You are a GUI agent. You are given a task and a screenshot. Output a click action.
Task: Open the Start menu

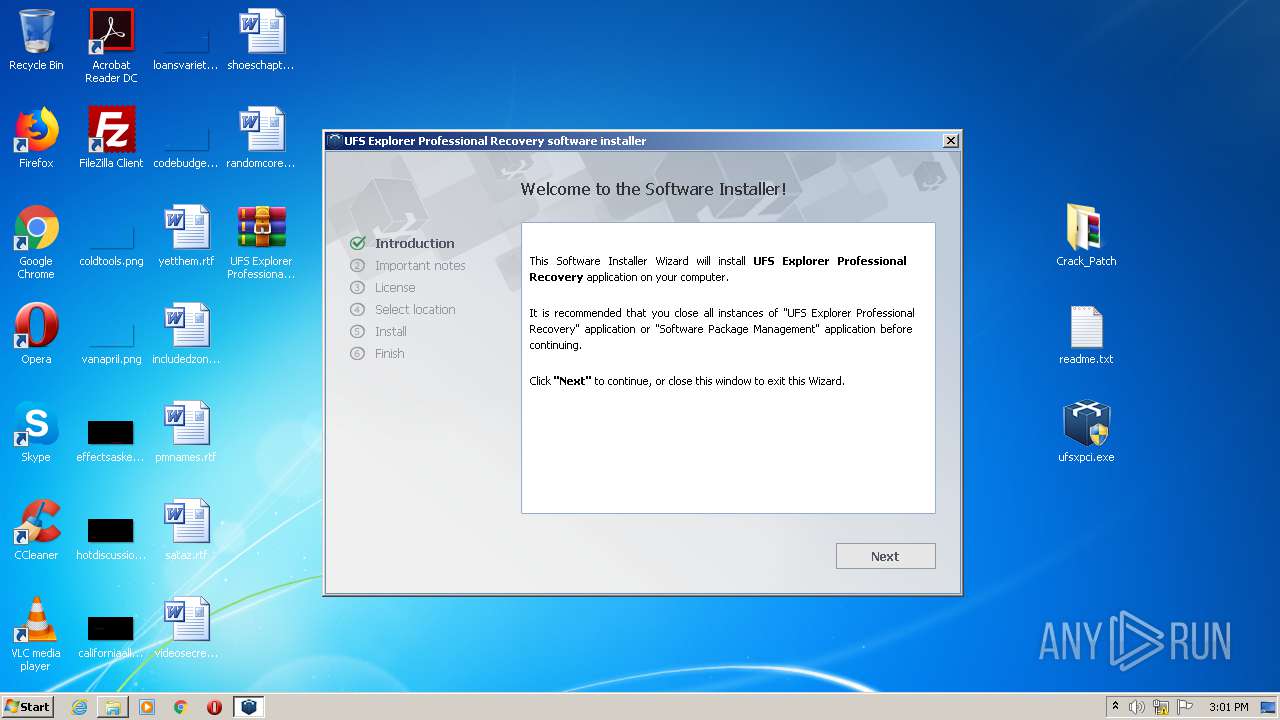point(27,706)
